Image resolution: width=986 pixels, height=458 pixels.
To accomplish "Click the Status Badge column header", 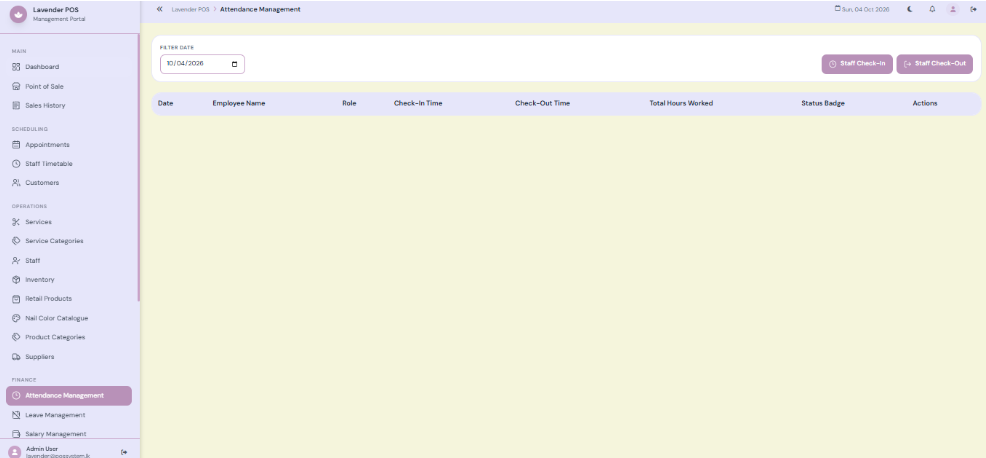I will [x=823, y=103].
